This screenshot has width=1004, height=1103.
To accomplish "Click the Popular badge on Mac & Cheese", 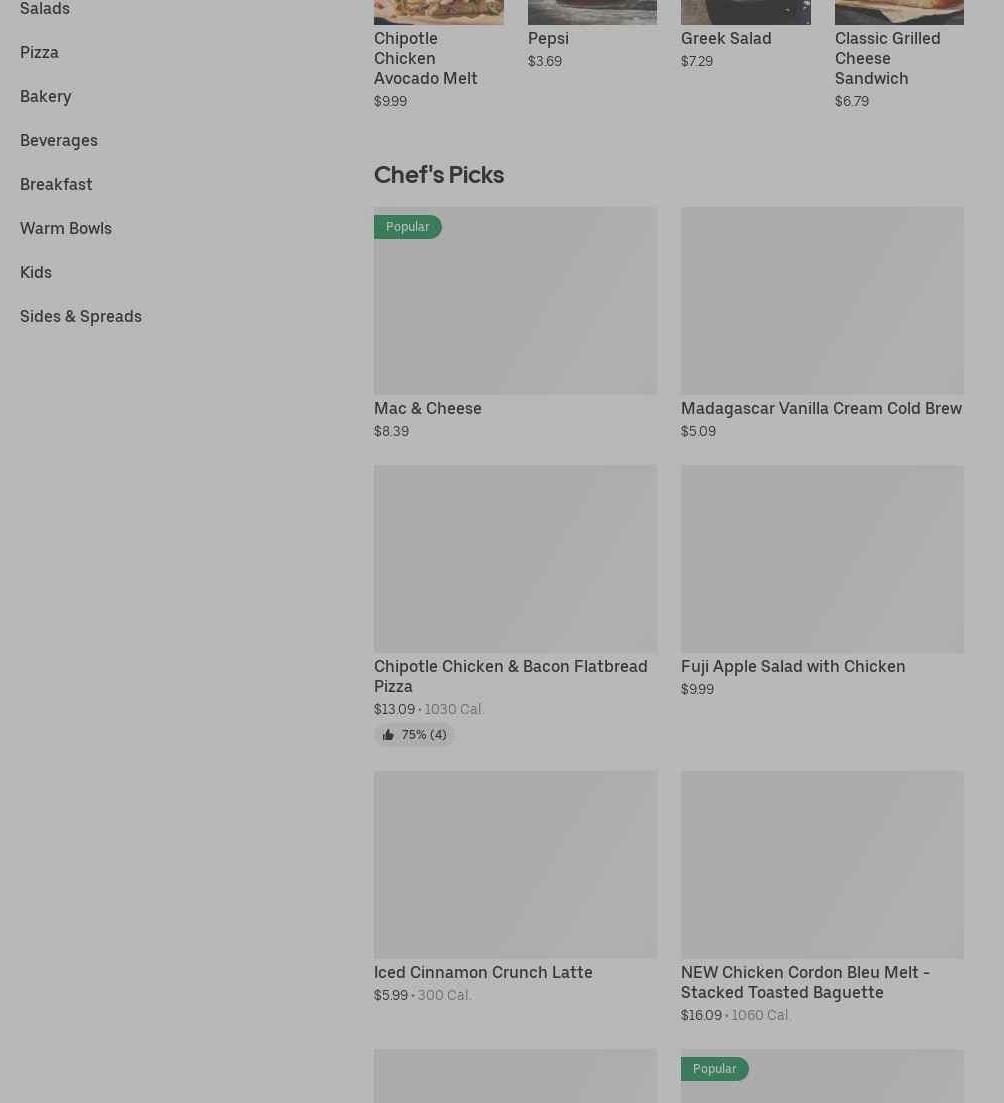I will click(407, 227).
